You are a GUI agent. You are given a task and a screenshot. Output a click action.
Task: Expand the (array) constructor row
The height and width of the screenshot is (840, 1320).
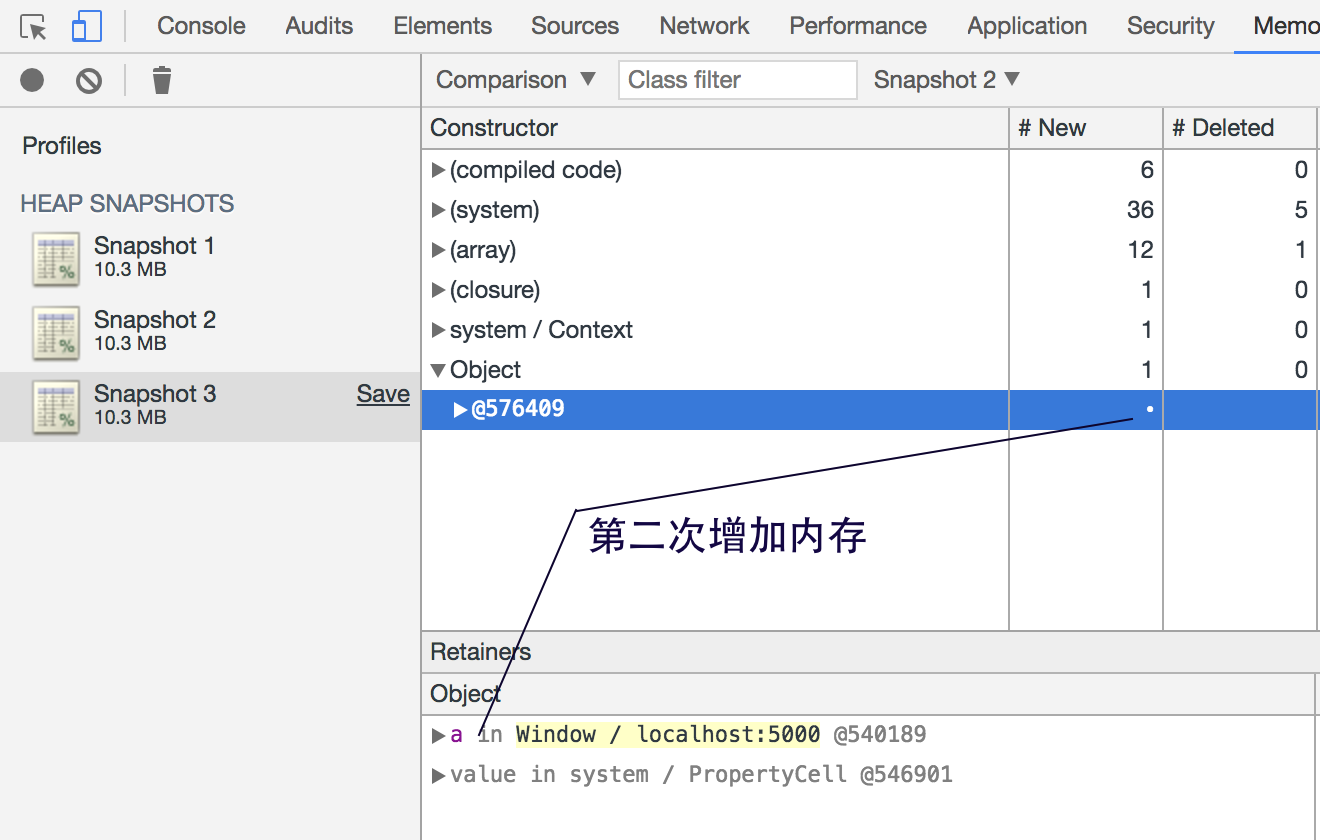point(438,250)
